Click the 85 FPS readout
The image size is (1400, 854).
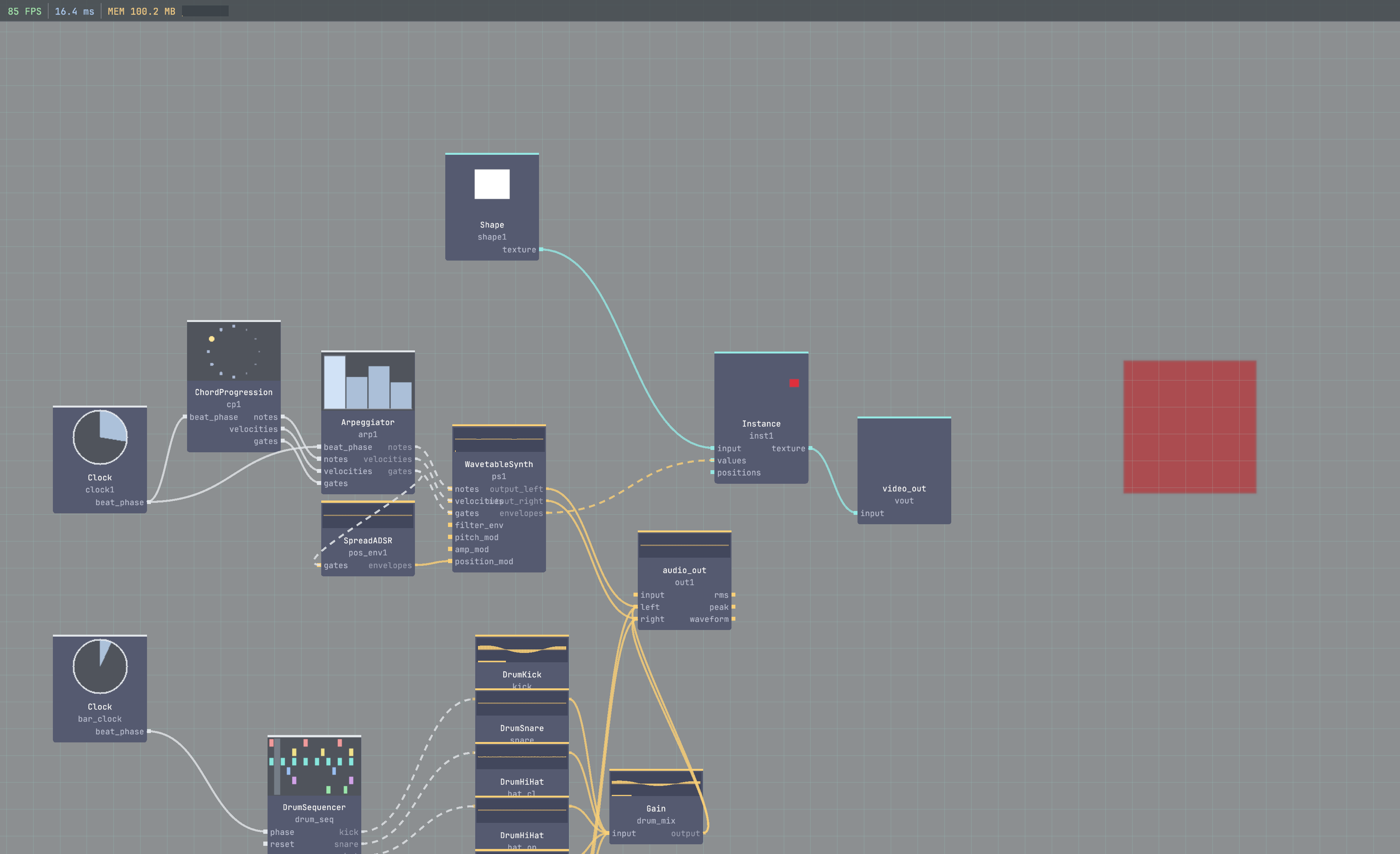(x=24, y=11)
